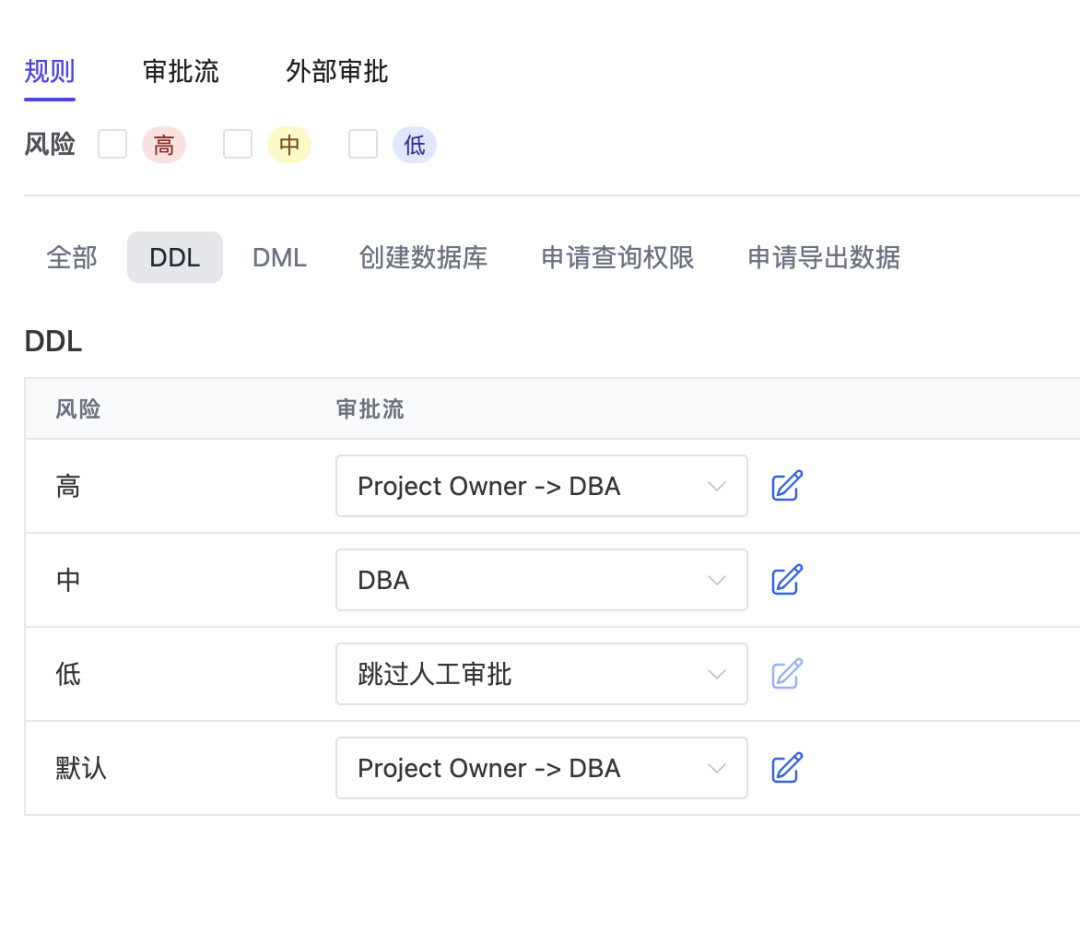Click the 风险 filter label
The width and height of the screenshot is (1080, 944).
(x=50, y=145)
